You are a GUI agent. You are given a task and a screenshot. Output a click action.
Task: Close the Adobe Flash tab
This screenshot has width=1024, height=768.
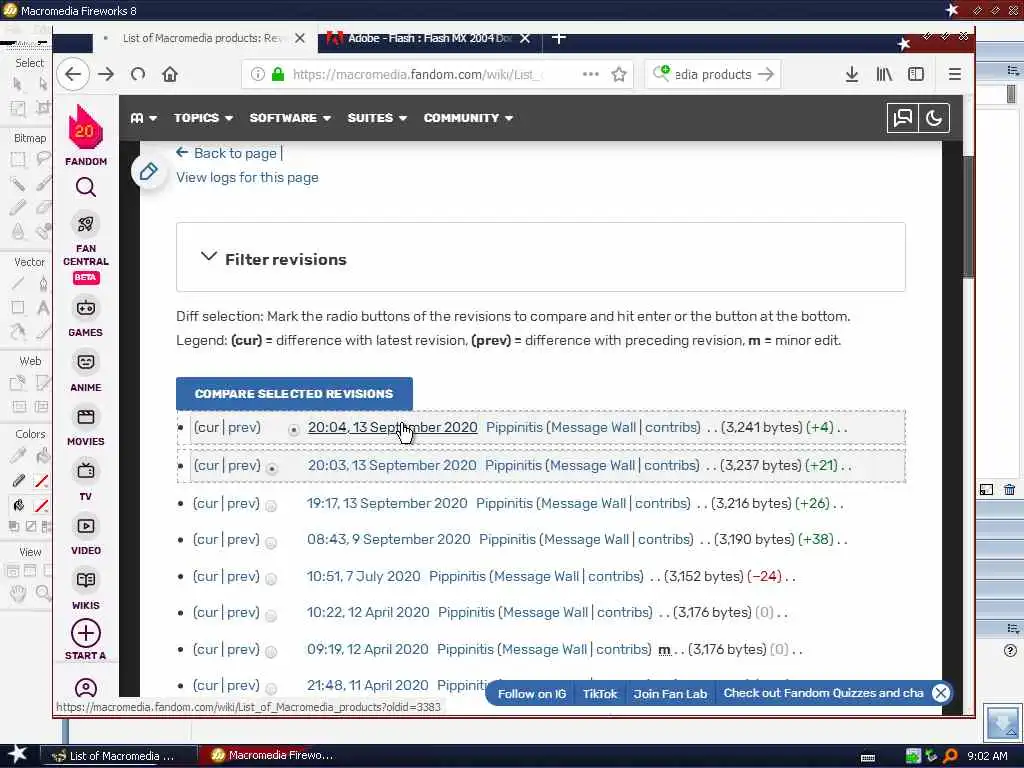tap(525, 38)
